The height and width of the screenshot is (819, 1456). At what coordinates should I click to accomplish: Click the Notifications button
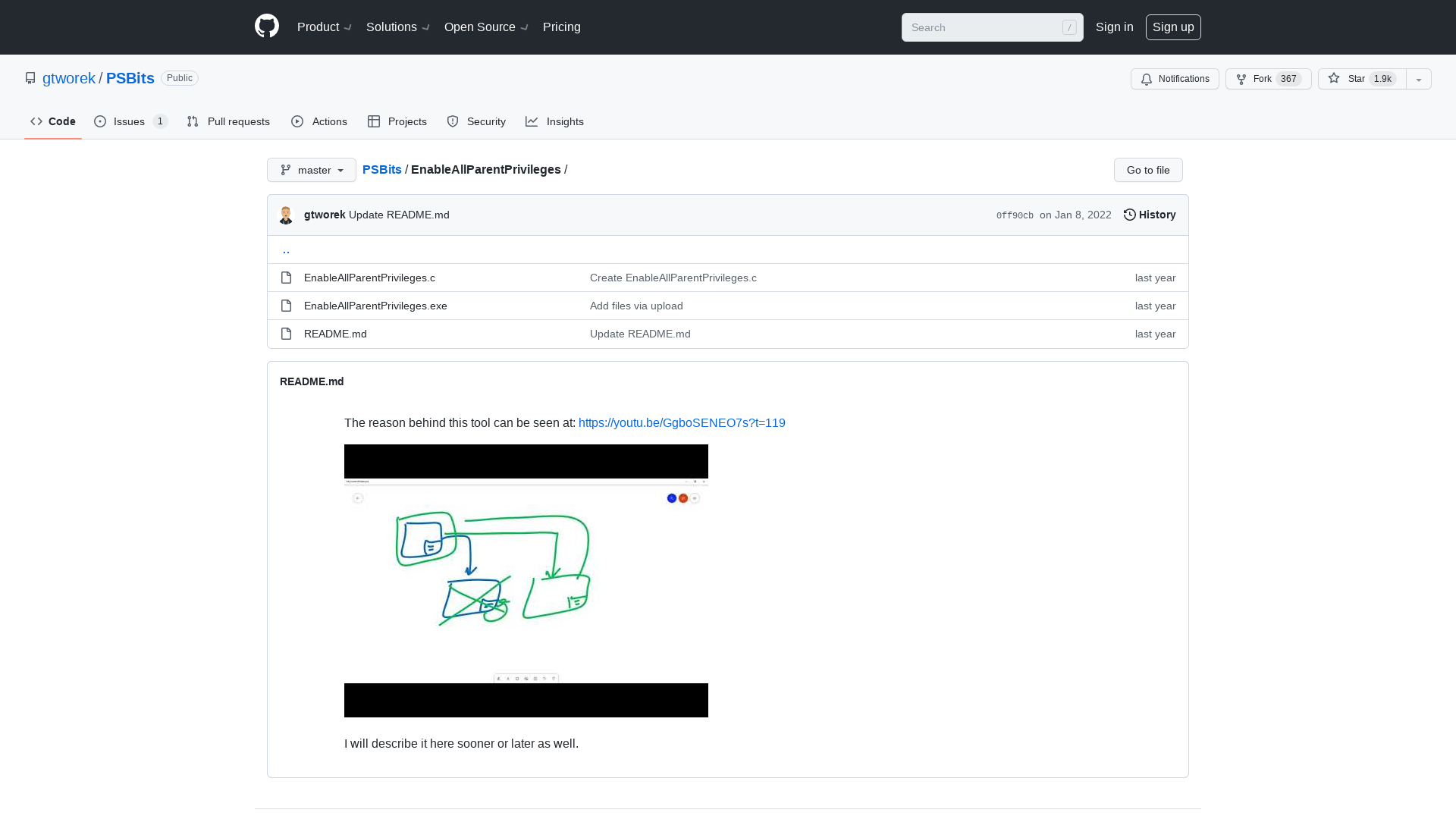tap(1175, 79)
